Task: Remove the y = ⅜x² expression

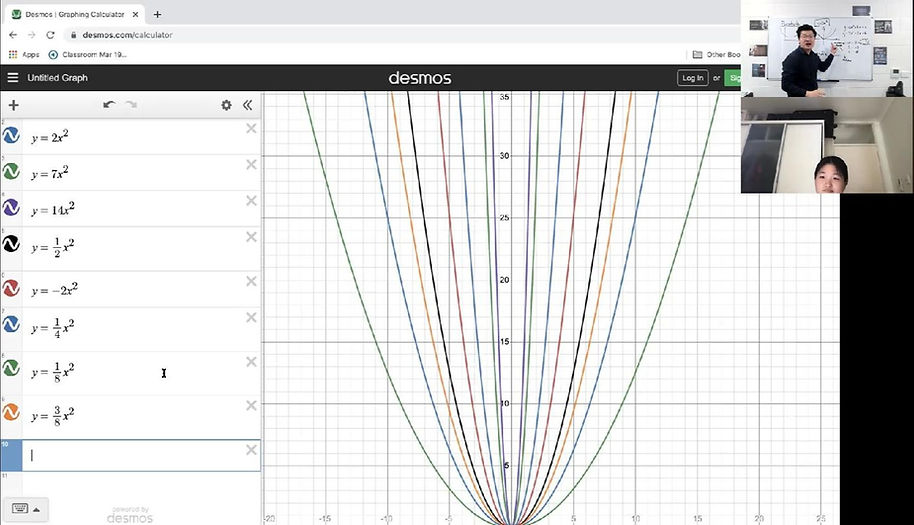Action: click(251, 405)
